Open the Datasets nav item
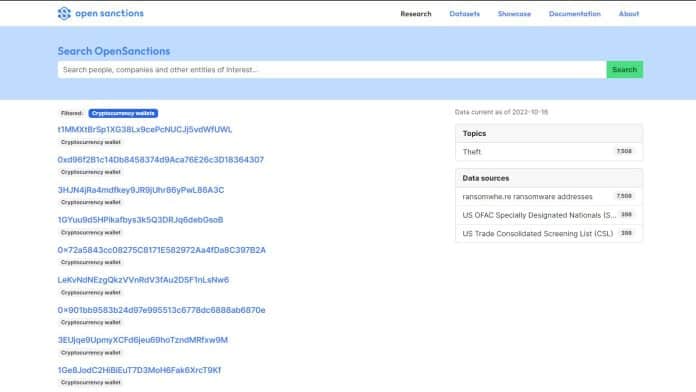Image resolution: width=696 pixels, height=392 pixels. coord(464,14)
